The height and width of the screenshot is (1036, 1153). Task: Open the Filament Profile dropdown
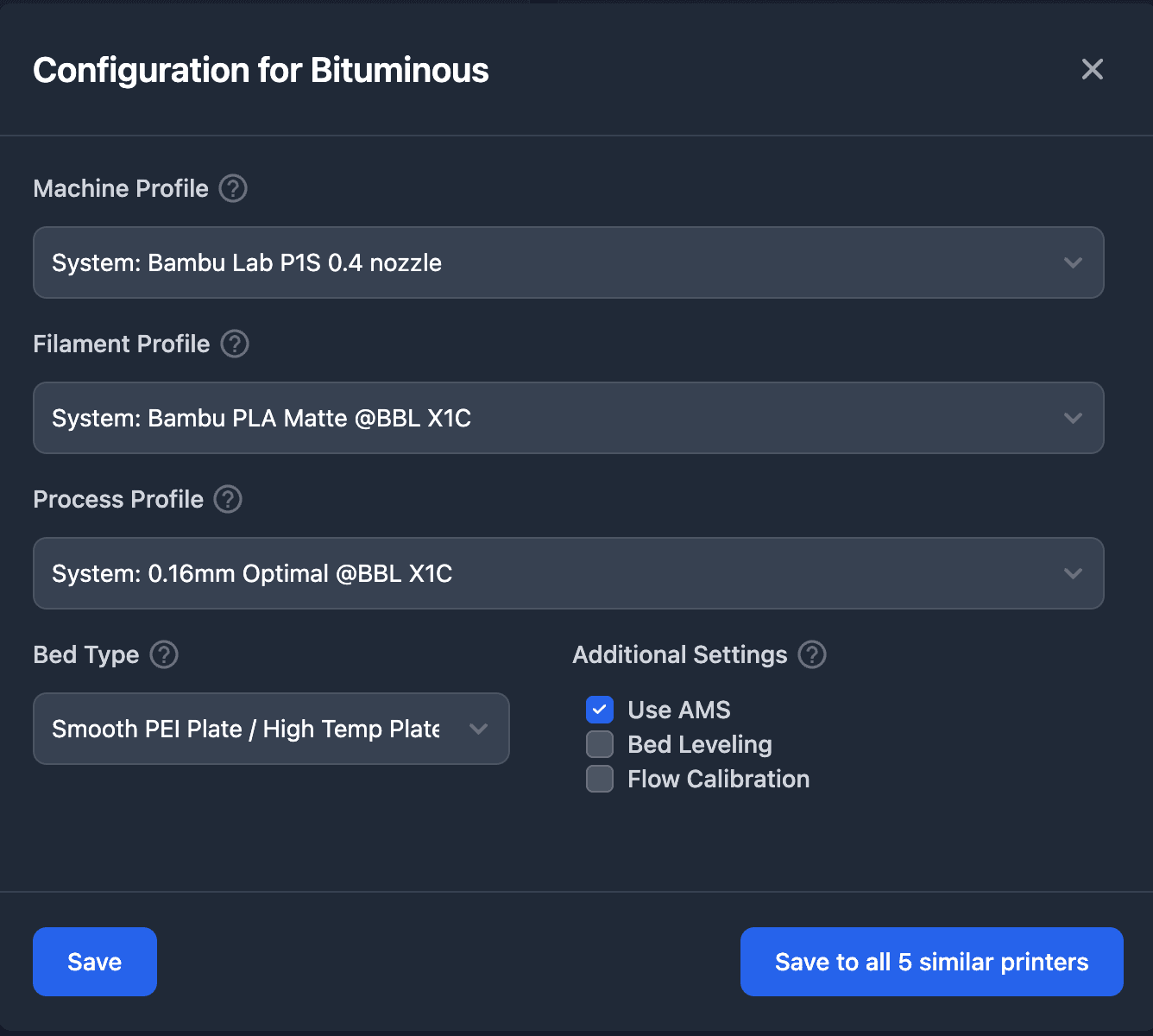[569, 418]
